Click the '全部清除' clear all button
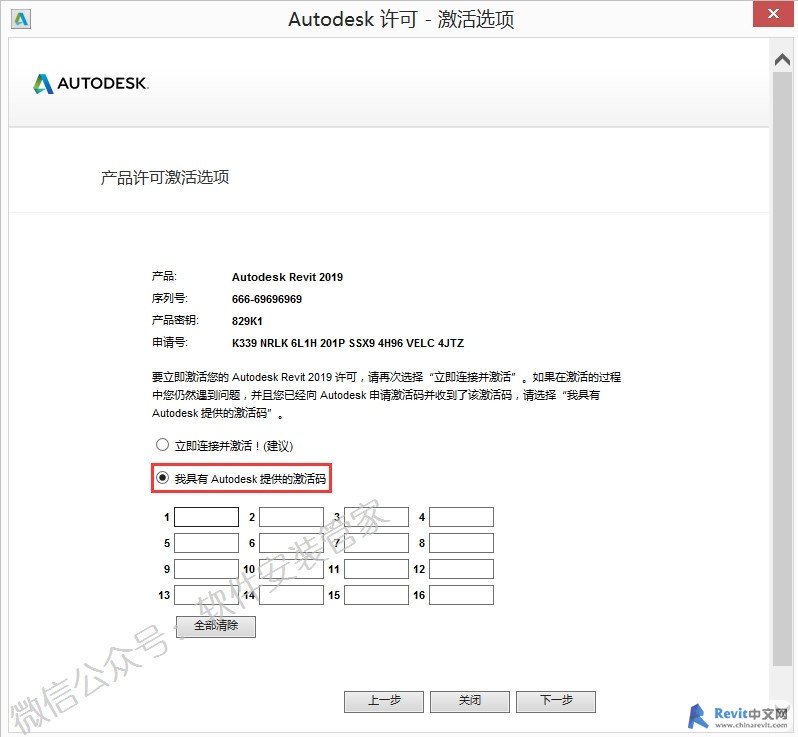Viewport: 798px width, 737px height. point(216,626)
